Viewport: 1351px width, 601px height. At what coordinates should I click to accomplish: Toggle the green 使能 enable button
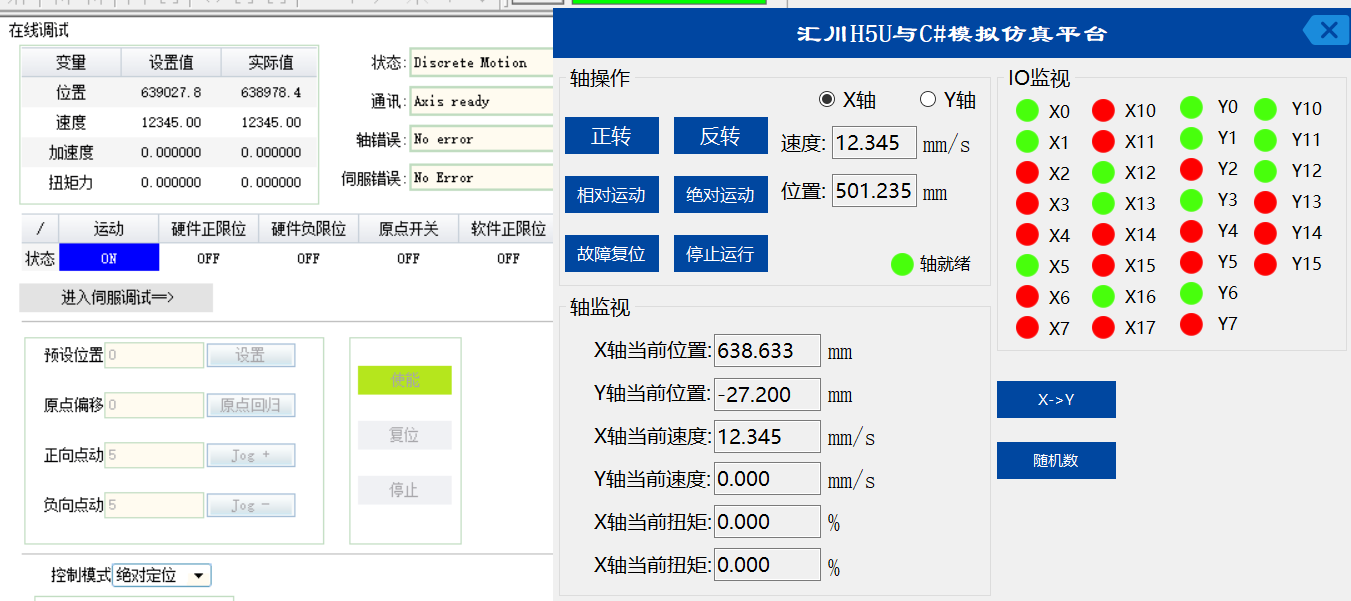[405, 380]
